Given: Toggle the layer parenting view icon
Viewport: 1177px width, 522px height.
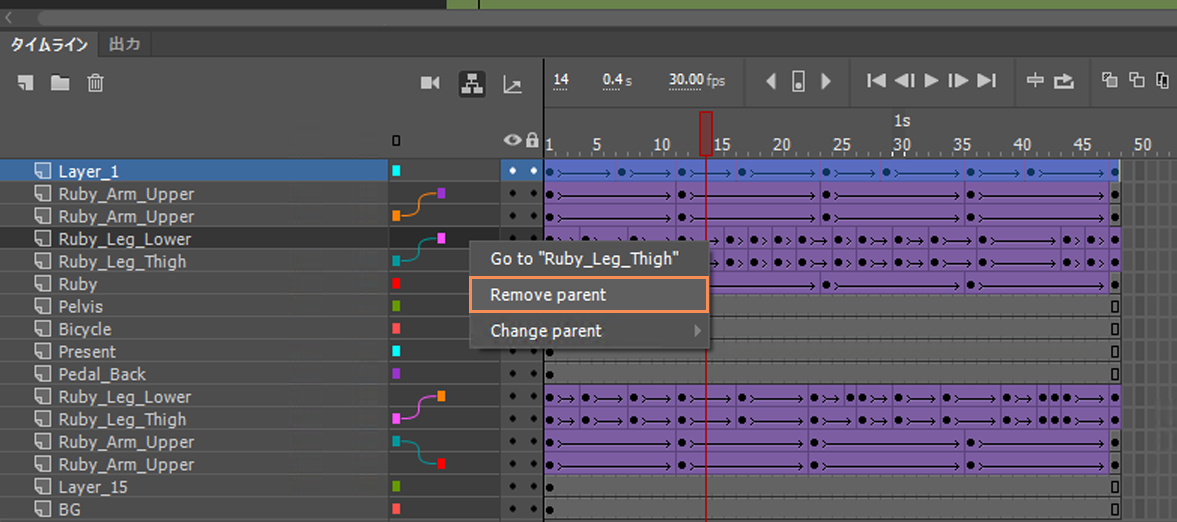Looking at the screenshot, I should coord(472,83).
